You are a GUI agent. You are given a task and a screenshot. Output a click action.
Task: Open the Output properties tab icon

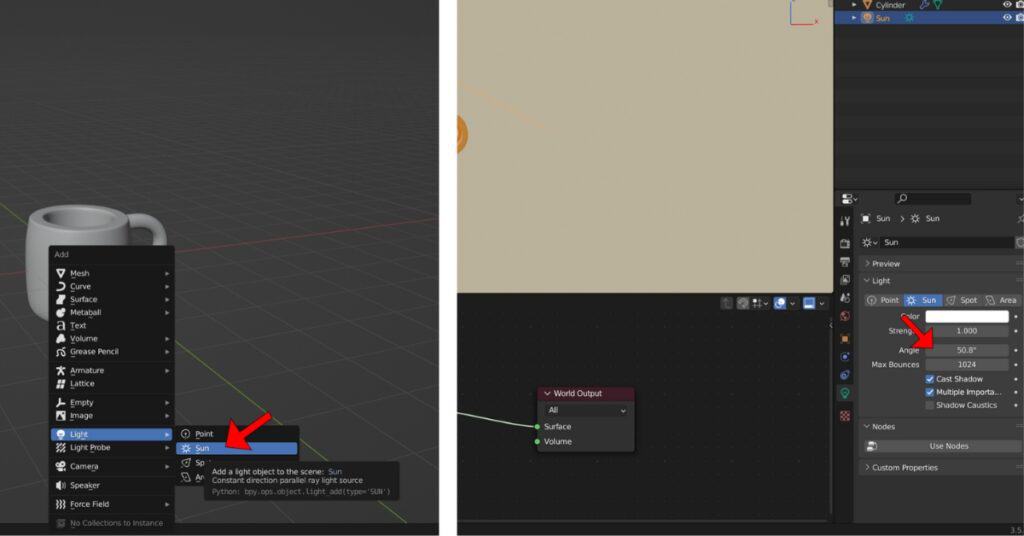845,261
